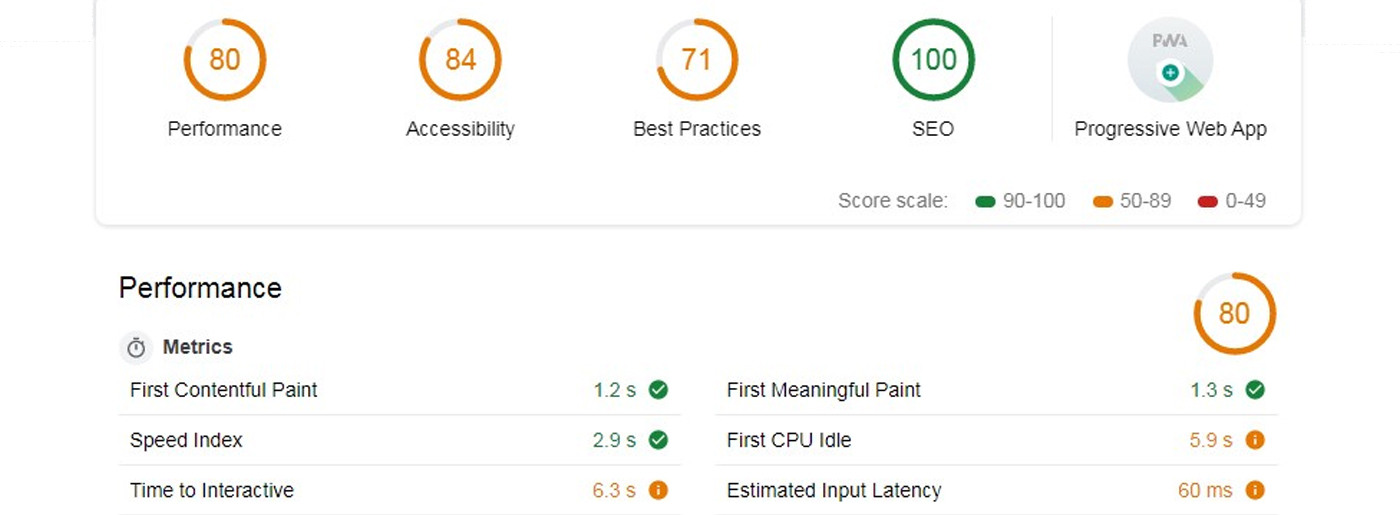1400x515 pixels.
Task: Click the stopwatch icon beside Metrics
Action: pyautogui.click(x=136, y=348)
